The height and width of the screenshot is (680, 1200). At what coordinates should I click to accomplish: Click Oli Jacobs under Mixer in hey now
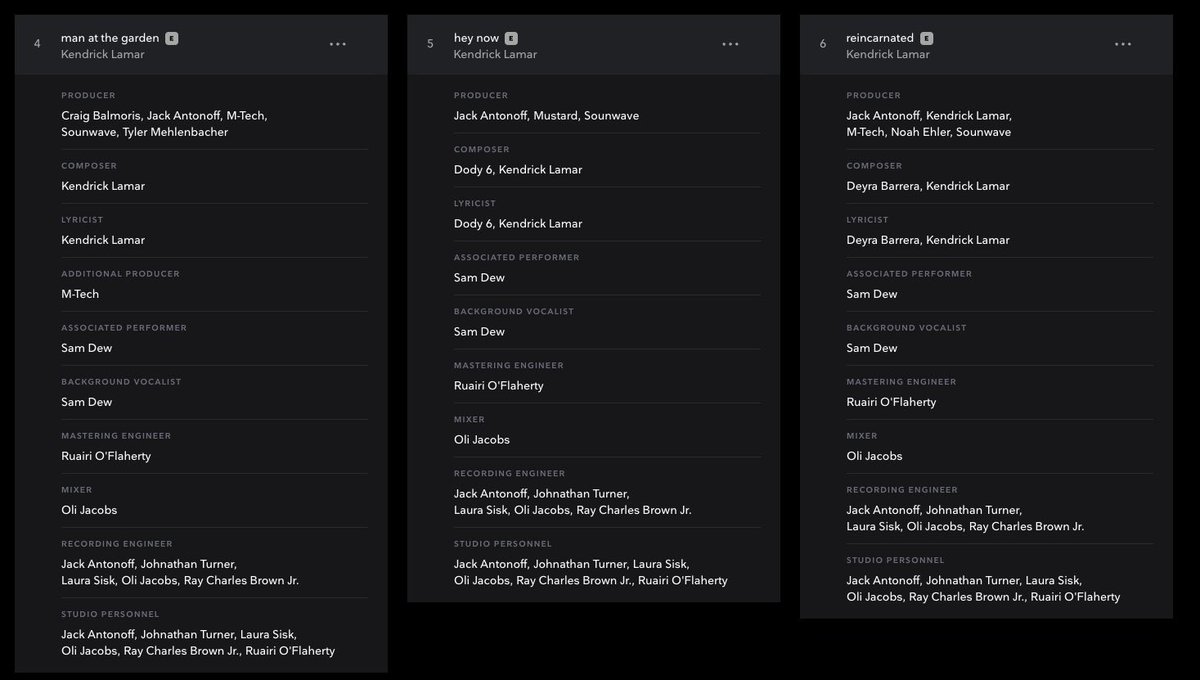(x=482, y=440)
